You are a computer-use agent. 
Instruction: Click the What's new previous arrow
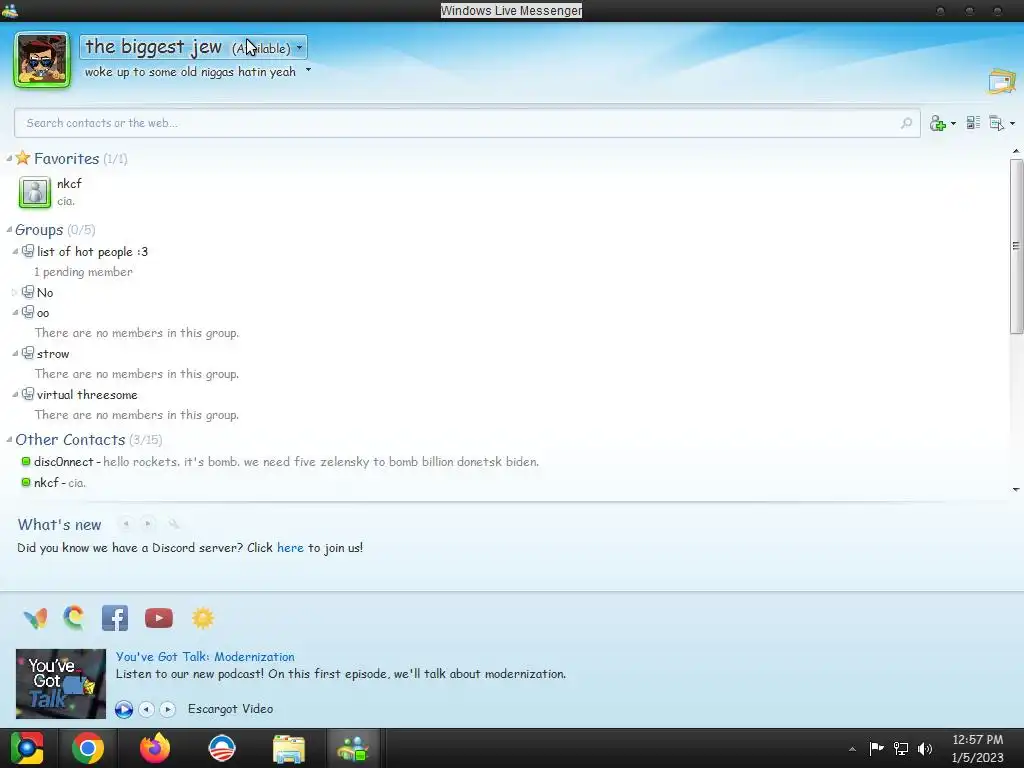125,524
